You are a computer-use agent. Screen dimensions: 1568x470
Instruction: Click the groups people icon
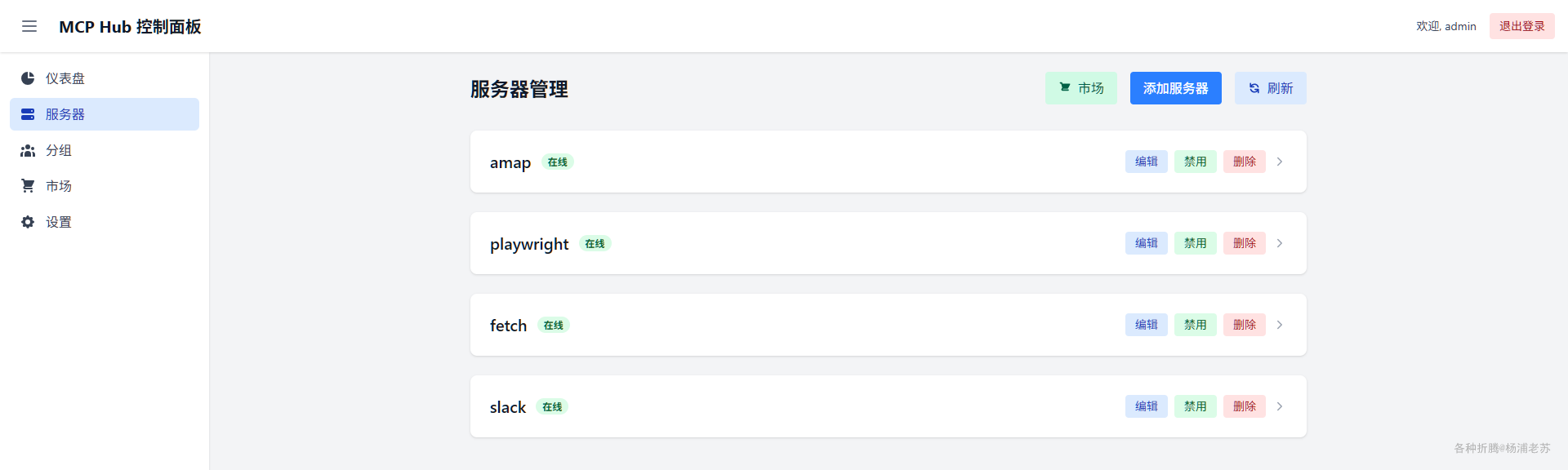[x=28, y=150]
